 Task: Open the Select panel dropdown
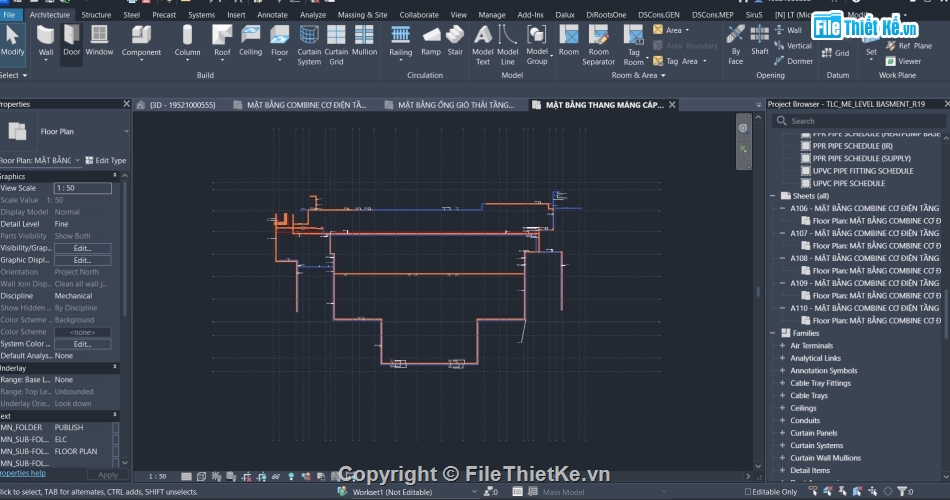[x=13, y=75]
